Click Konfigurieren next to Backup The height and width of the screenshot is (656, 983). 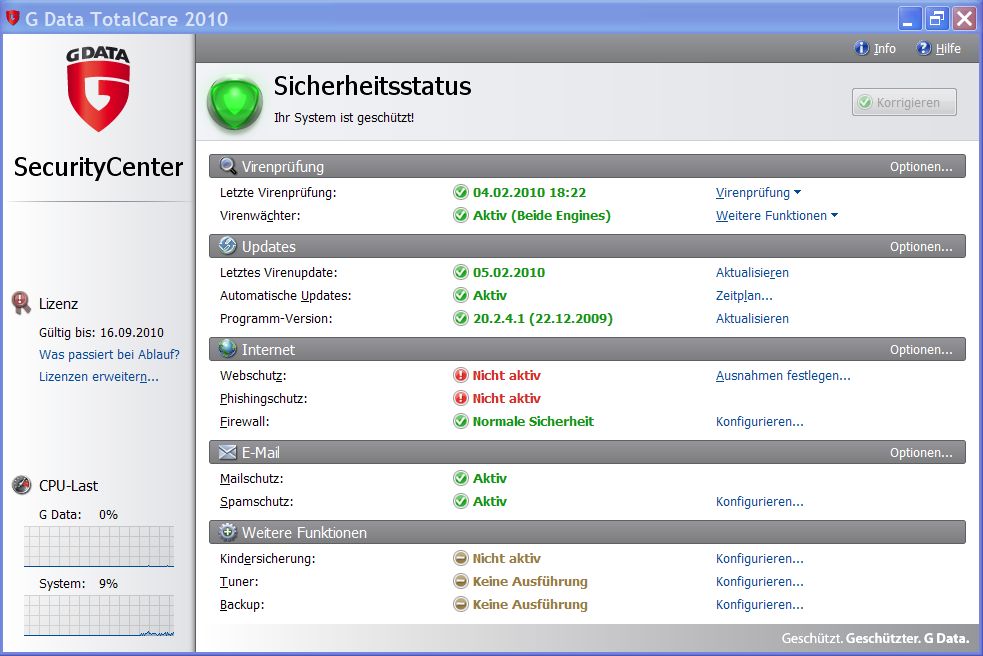click(759, 605)
